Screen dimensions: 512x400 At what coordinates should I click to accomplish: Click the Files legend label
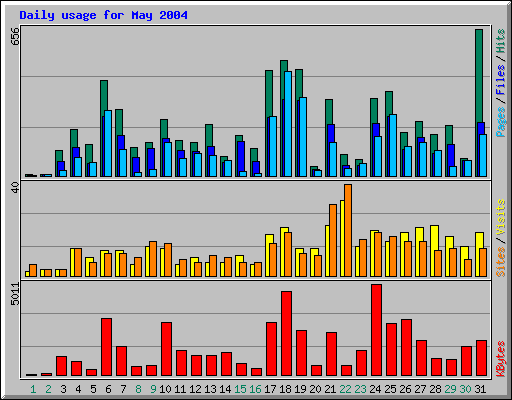[x=501, y=80]
